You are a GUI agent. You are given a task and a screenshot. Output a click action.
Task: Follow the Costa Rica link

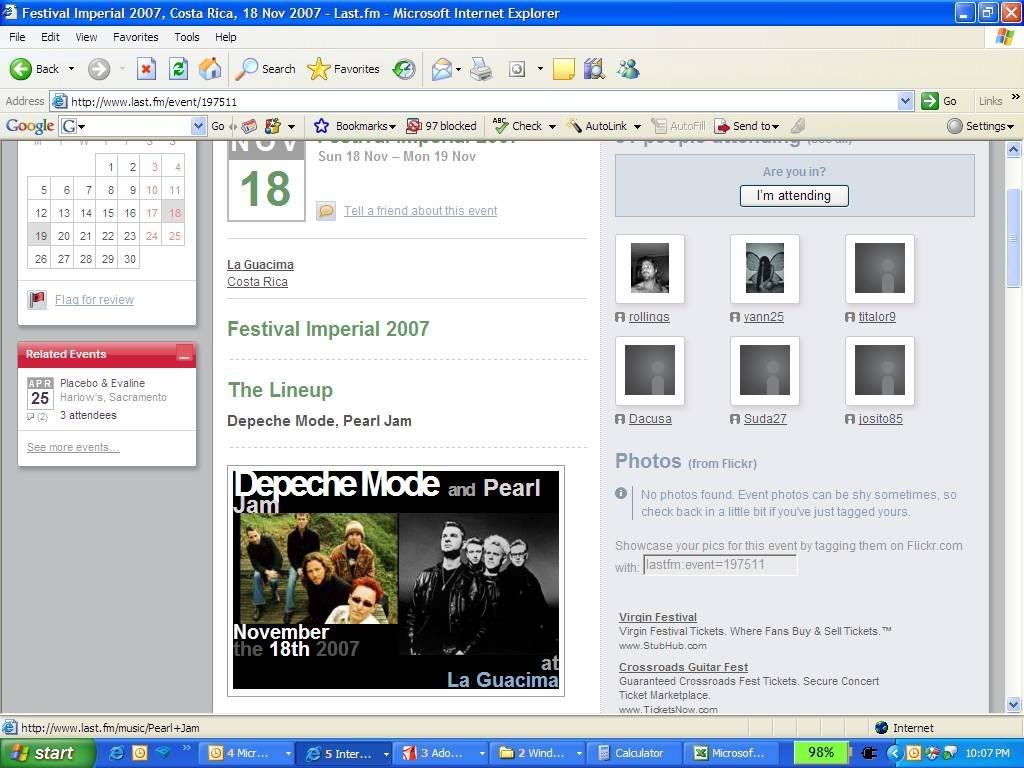click(x=257, y=281)
